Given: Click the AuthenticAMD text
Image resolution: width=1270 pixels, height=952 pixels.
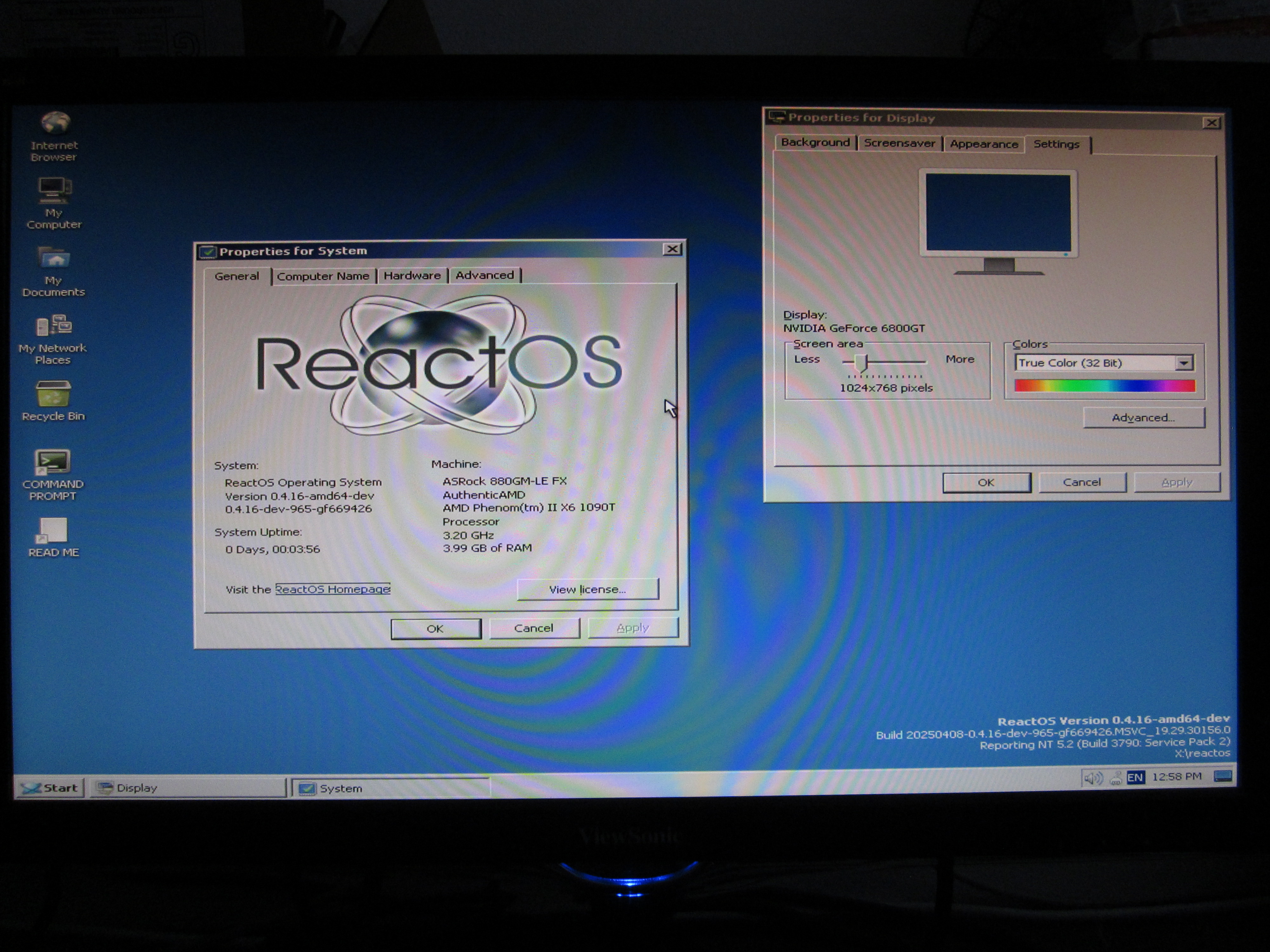Looking at the screenshot, I should click(484, 495).
